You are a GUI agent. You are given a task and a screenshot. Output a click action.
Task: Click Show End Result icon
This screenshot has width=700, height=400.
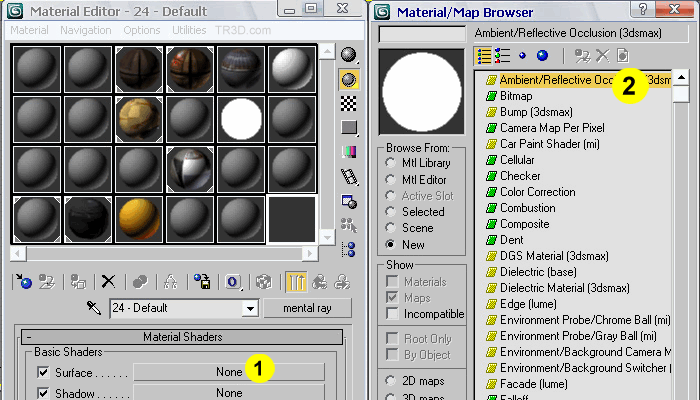pos(296,282)
